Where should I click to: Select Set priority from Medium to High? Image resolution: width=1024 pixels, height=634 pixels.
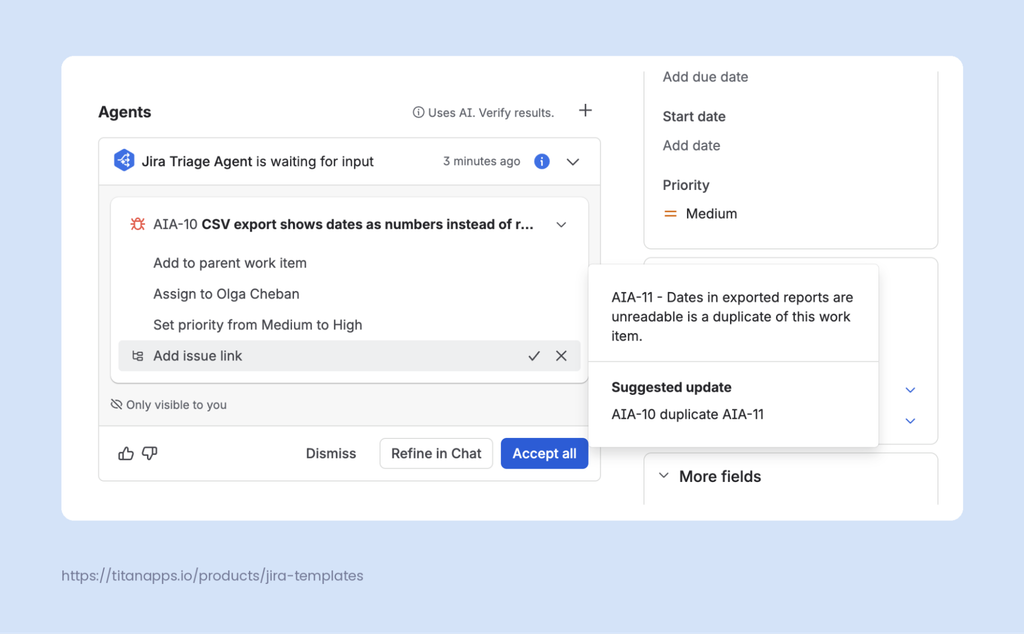click(x=257, y=325)
